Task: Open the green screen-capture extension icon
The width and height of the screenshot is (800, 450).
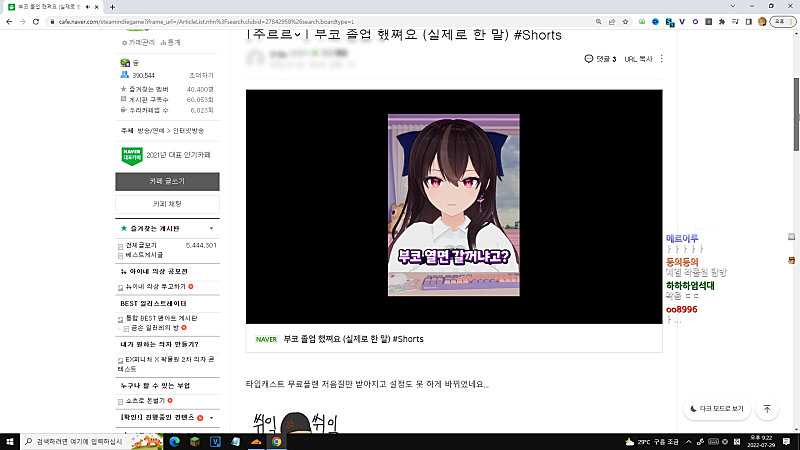Action: (x=642, y=21)
